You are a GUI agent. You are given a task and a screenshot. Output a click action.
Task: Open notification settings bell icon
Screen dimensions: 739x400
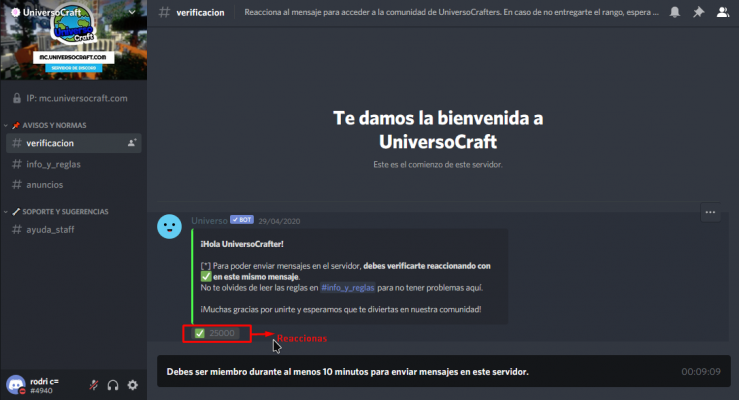point(675,12)
